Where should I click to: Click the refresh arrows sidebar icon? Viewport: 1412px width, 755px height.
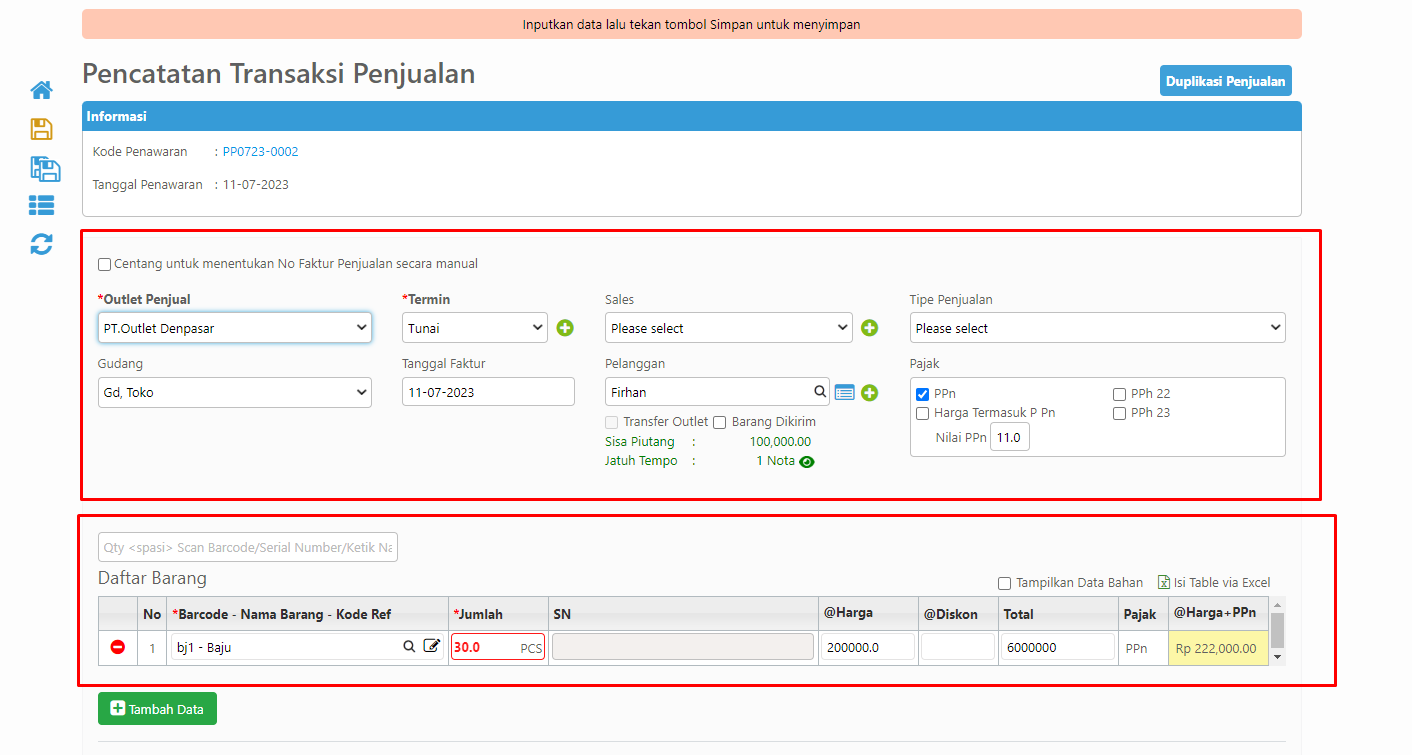tap(41, 244)
